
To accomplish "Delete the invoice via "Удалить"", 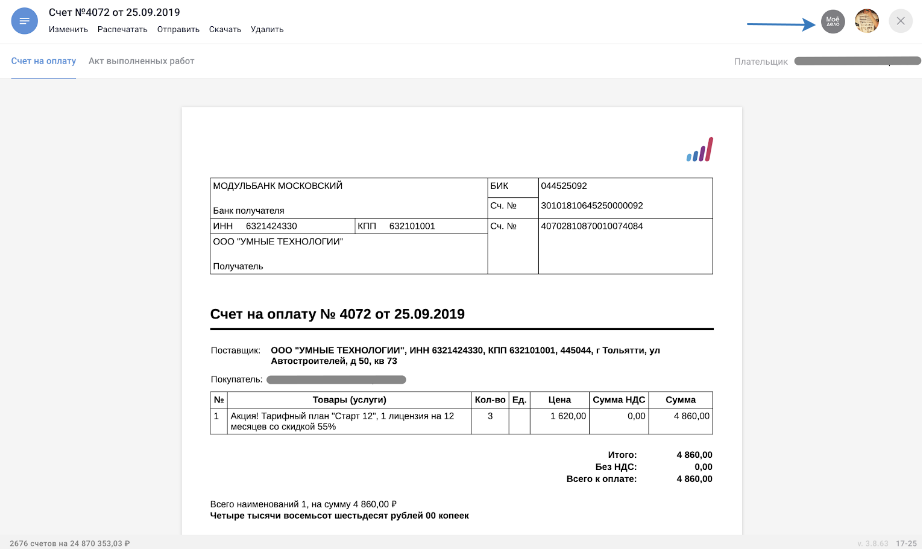I will coord(267,29).
